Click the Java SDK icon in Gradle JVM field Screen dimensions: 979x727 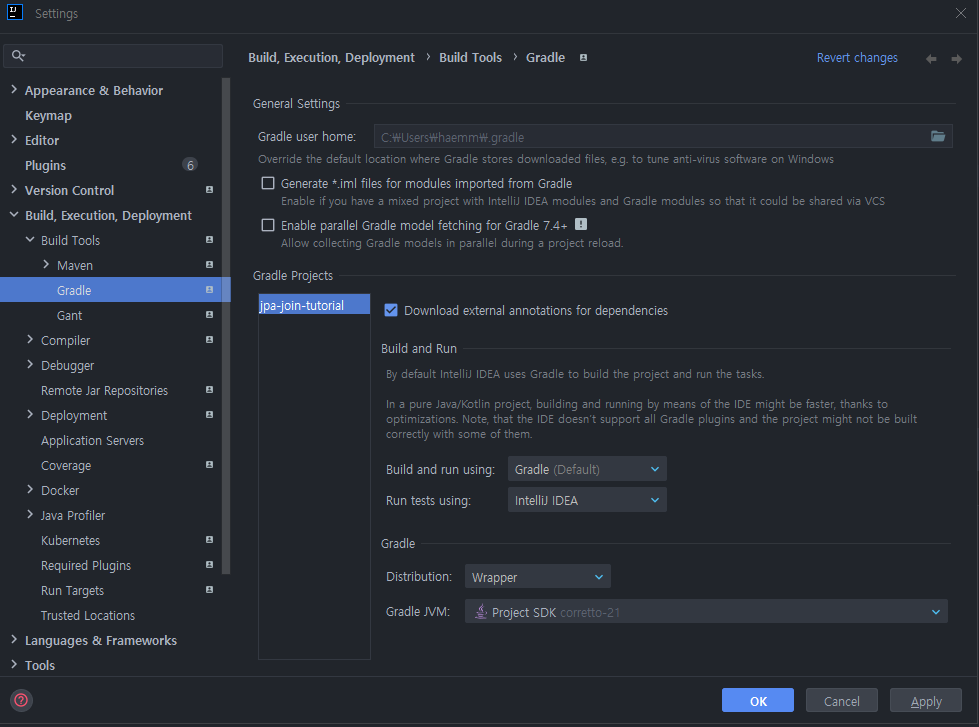(x=480, y=611)
